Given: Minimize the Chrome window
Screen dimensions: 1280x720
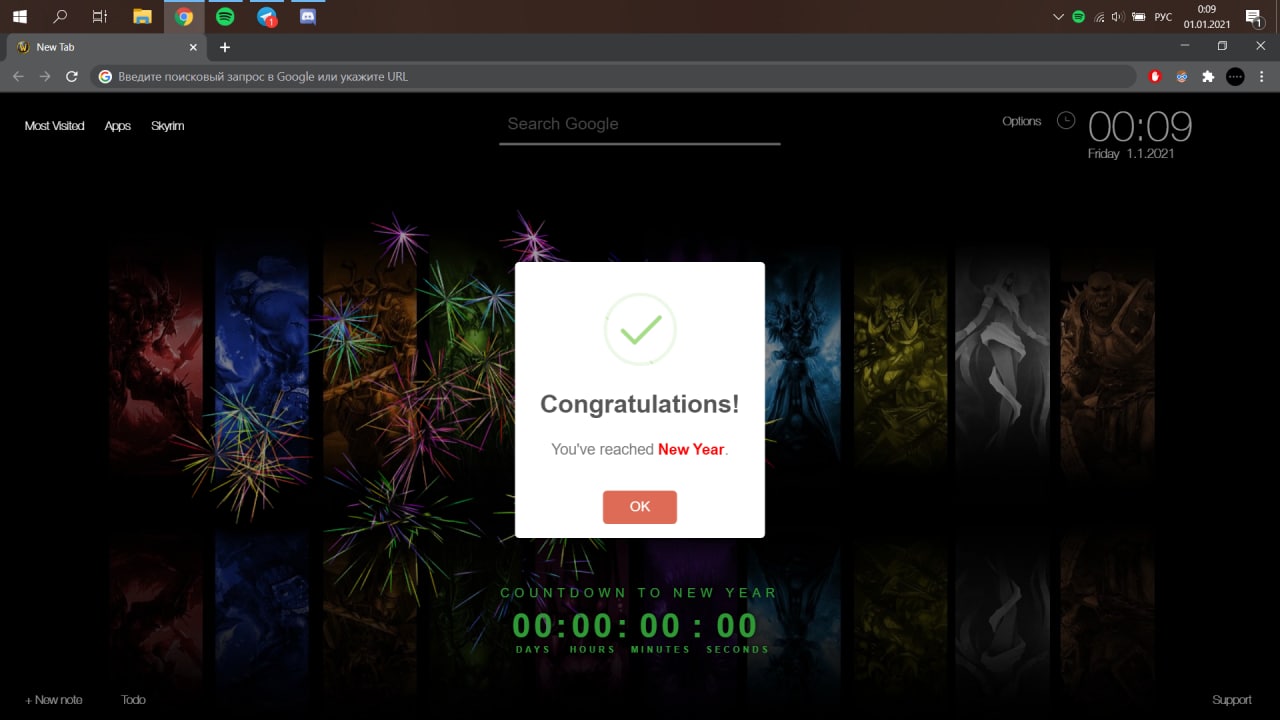Looking at the screenshot, I should click(x=1185, y=46).
